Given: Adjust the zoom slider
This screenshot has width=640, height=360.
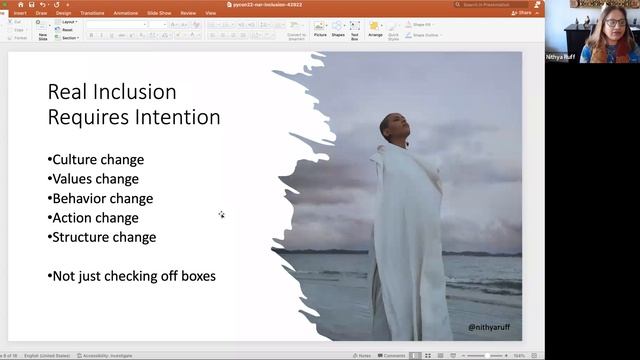Looking at the screenshot, I should point(484,356).
